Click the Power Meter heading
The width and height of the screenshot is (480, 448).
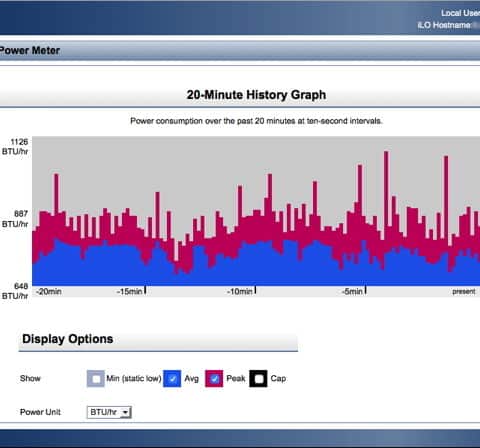[29, 51]
